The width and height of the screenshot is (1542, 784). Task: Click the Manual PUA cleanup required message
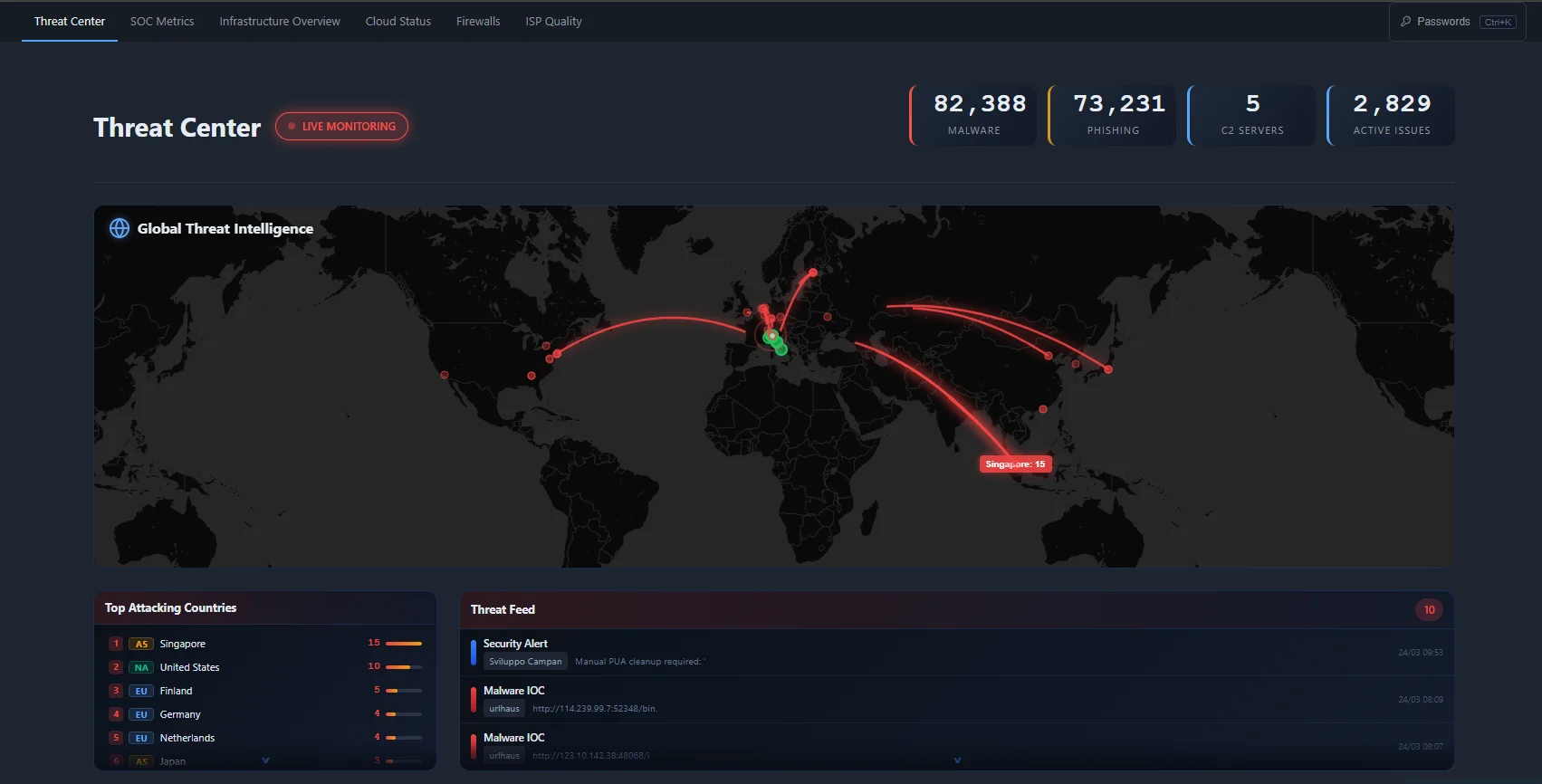[x=639, y=662]
